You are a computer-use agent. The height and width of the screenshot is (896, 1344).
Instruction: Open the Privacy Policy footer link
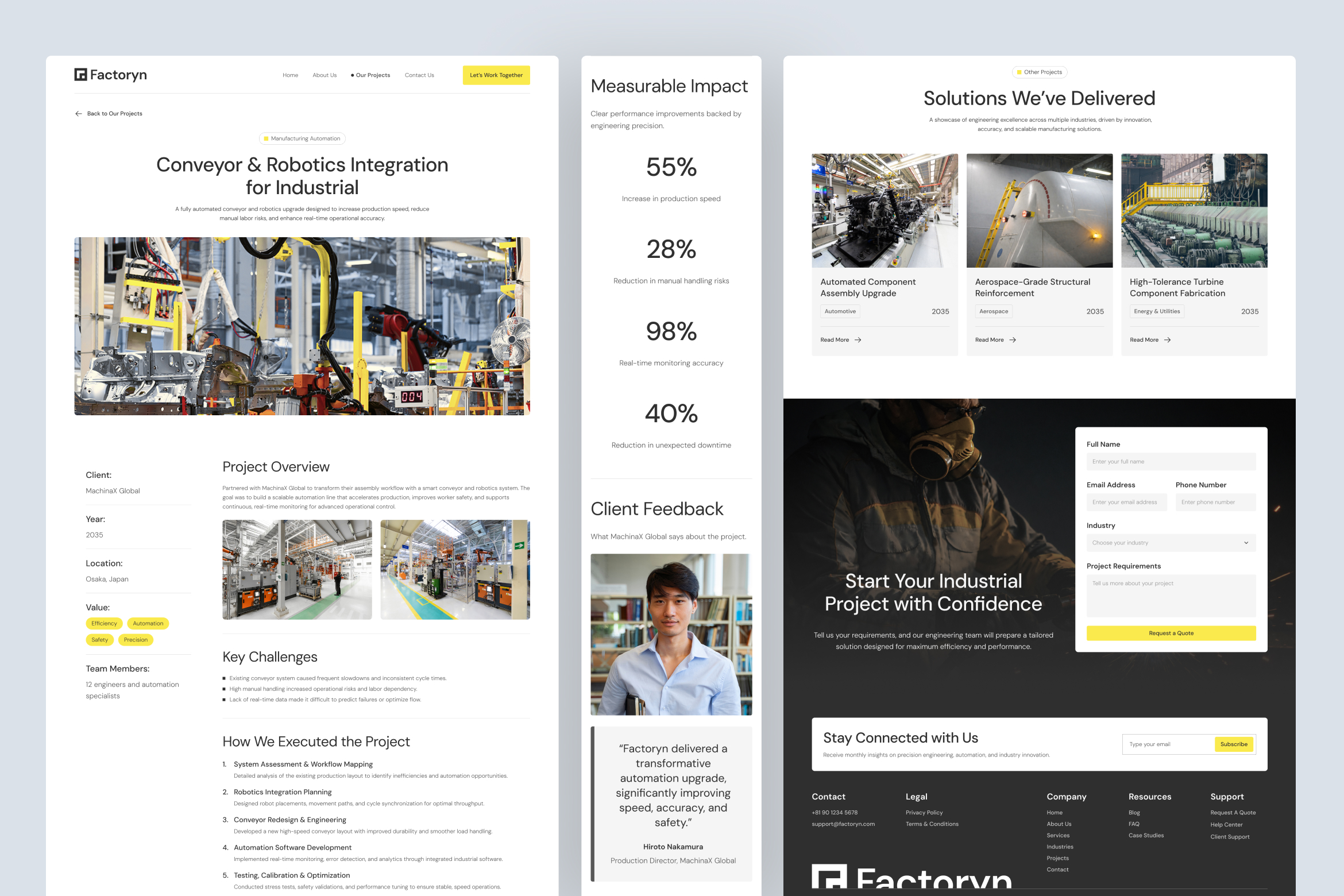coord(924,813)
